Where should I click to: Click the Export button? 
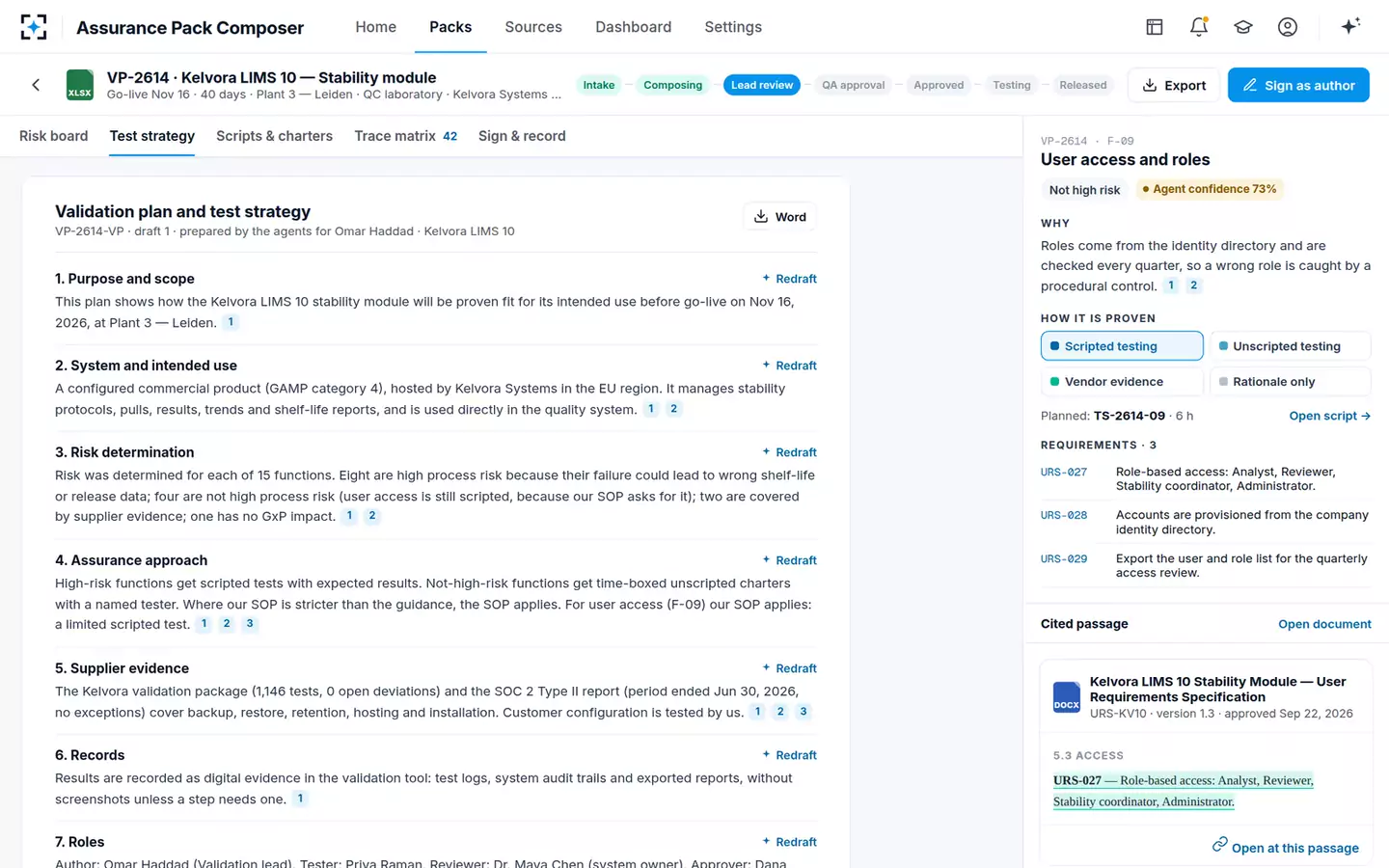tap(1174, 85)
